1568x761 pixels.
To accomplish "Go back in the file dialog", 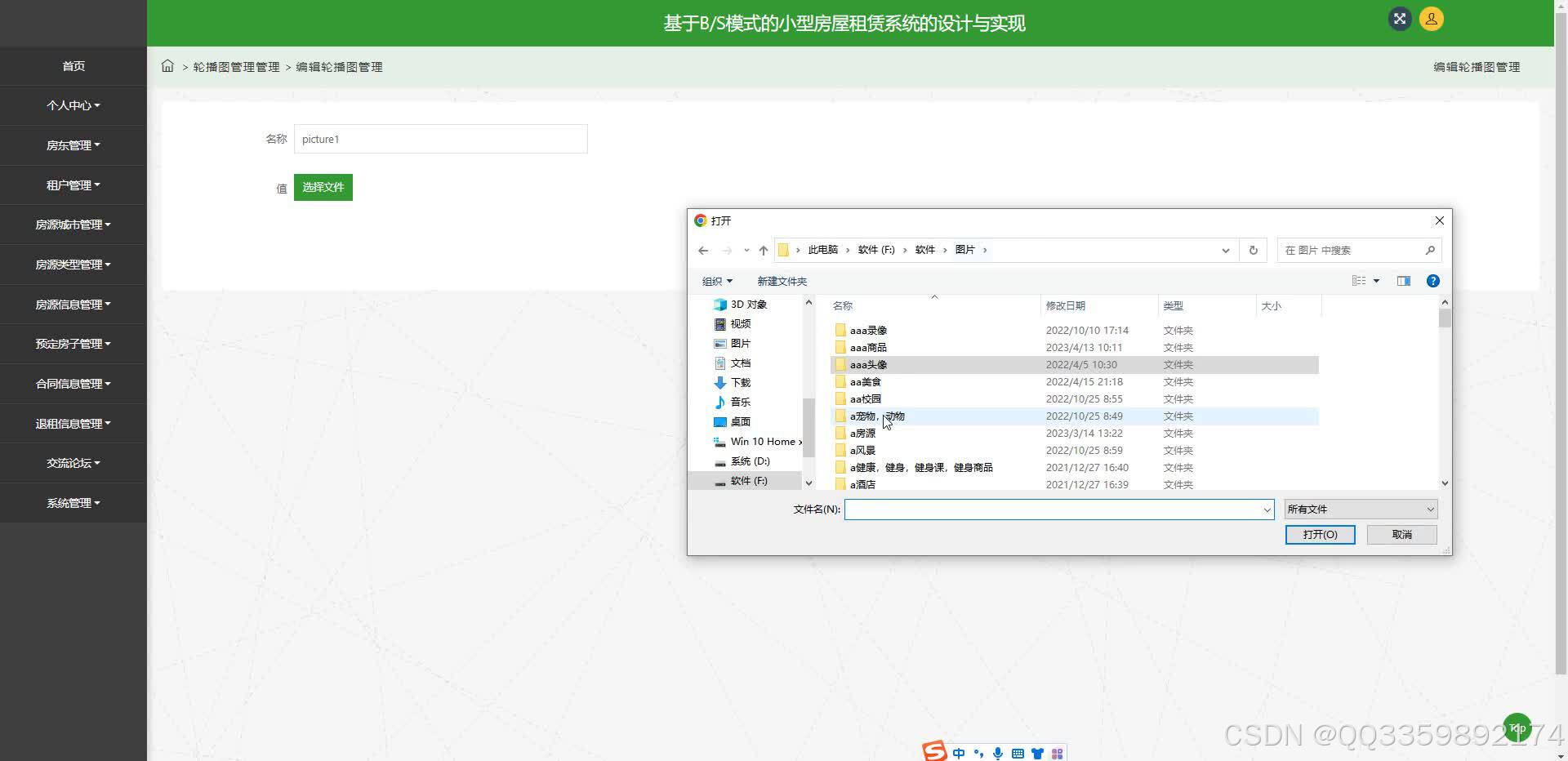I will point(703,251).
